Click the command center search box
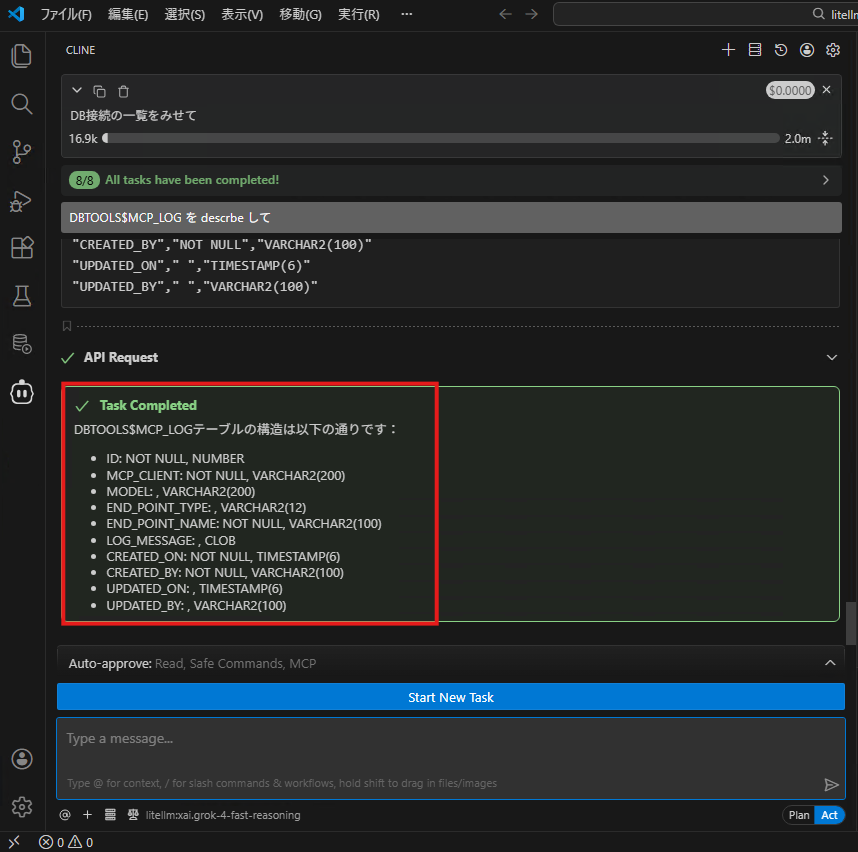This screenshot has width=858, height=852. [x=705, y=14]
